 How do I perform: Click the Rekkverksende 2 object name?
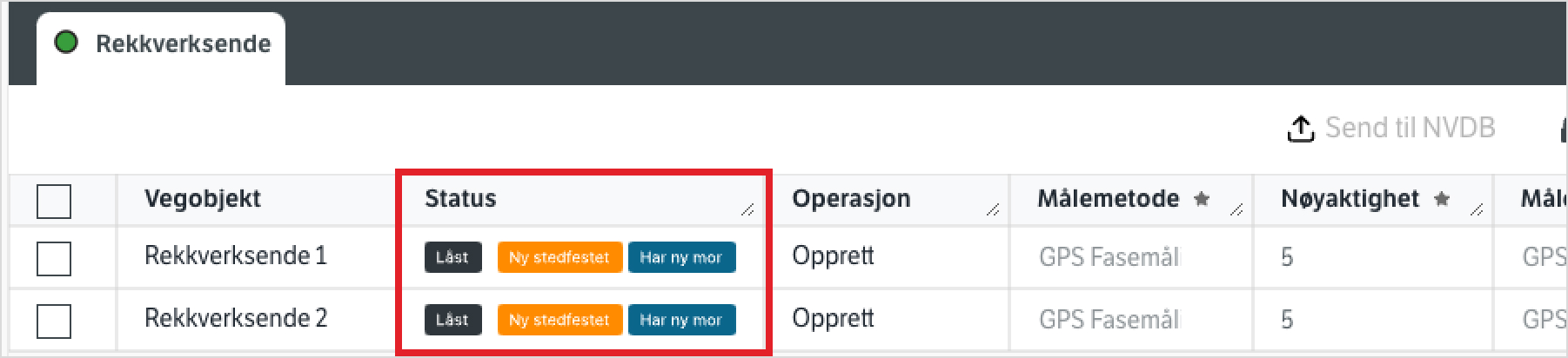[236, 319]
